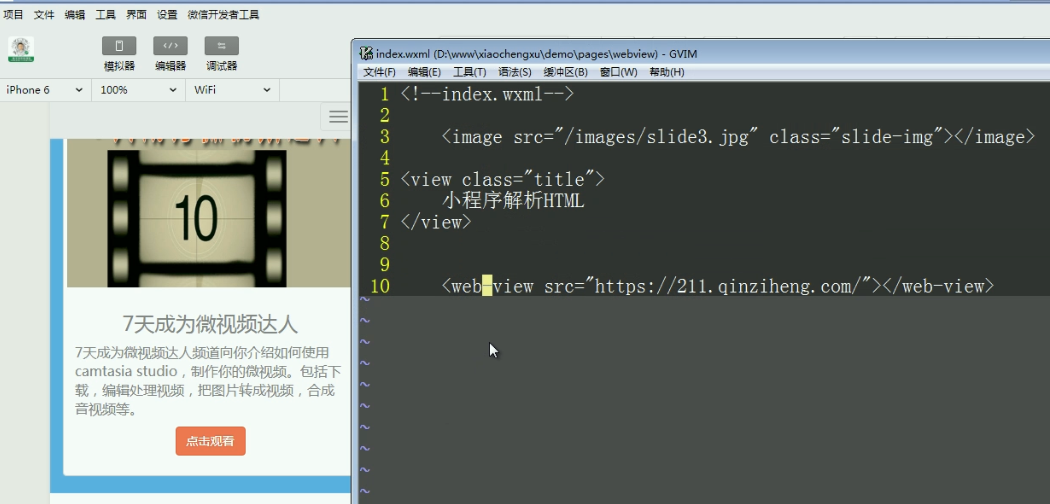Open the 界面 menu
This screenshot has height=504, width=1050.
tap(137, 14)
